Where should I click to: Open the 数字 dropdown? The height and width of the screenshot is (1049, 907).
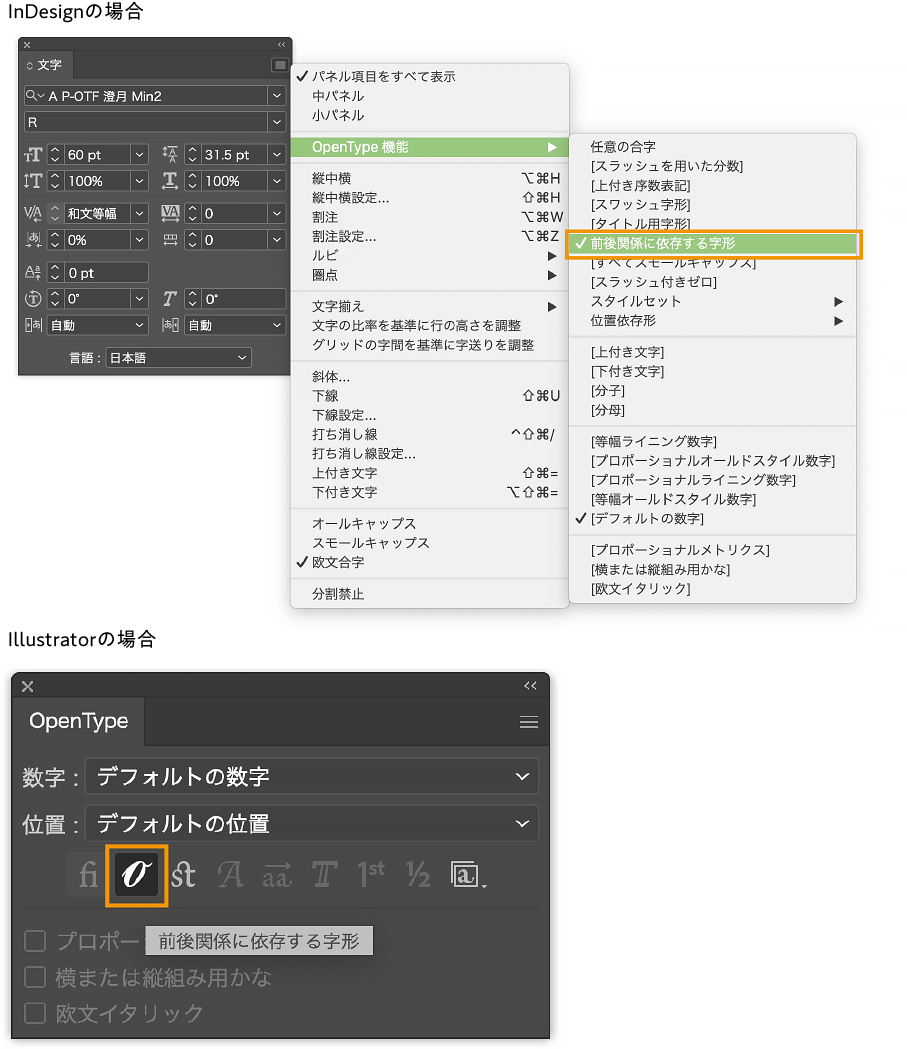tap(312, 777)
